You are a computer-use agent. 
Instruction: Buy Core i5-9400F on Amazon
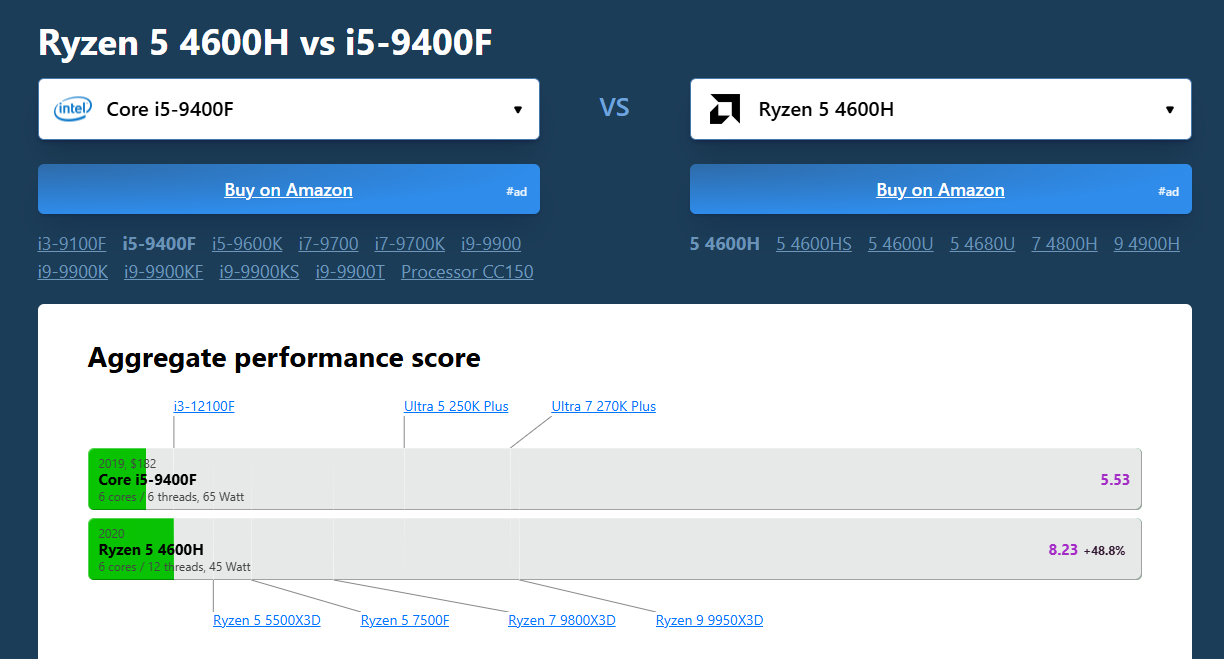coord(289,189)
